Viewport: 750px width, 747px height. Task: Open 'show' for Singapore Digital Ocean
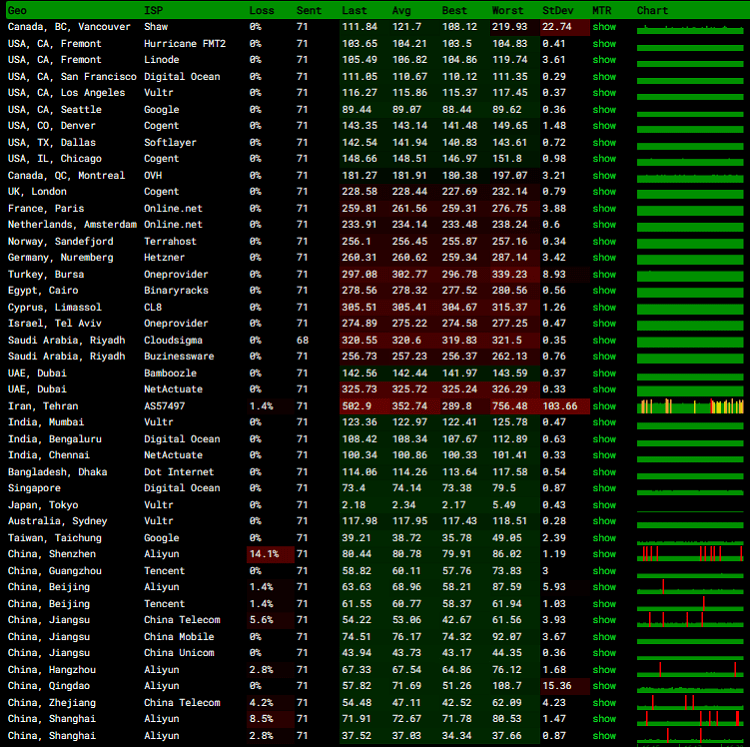(604, 488)
